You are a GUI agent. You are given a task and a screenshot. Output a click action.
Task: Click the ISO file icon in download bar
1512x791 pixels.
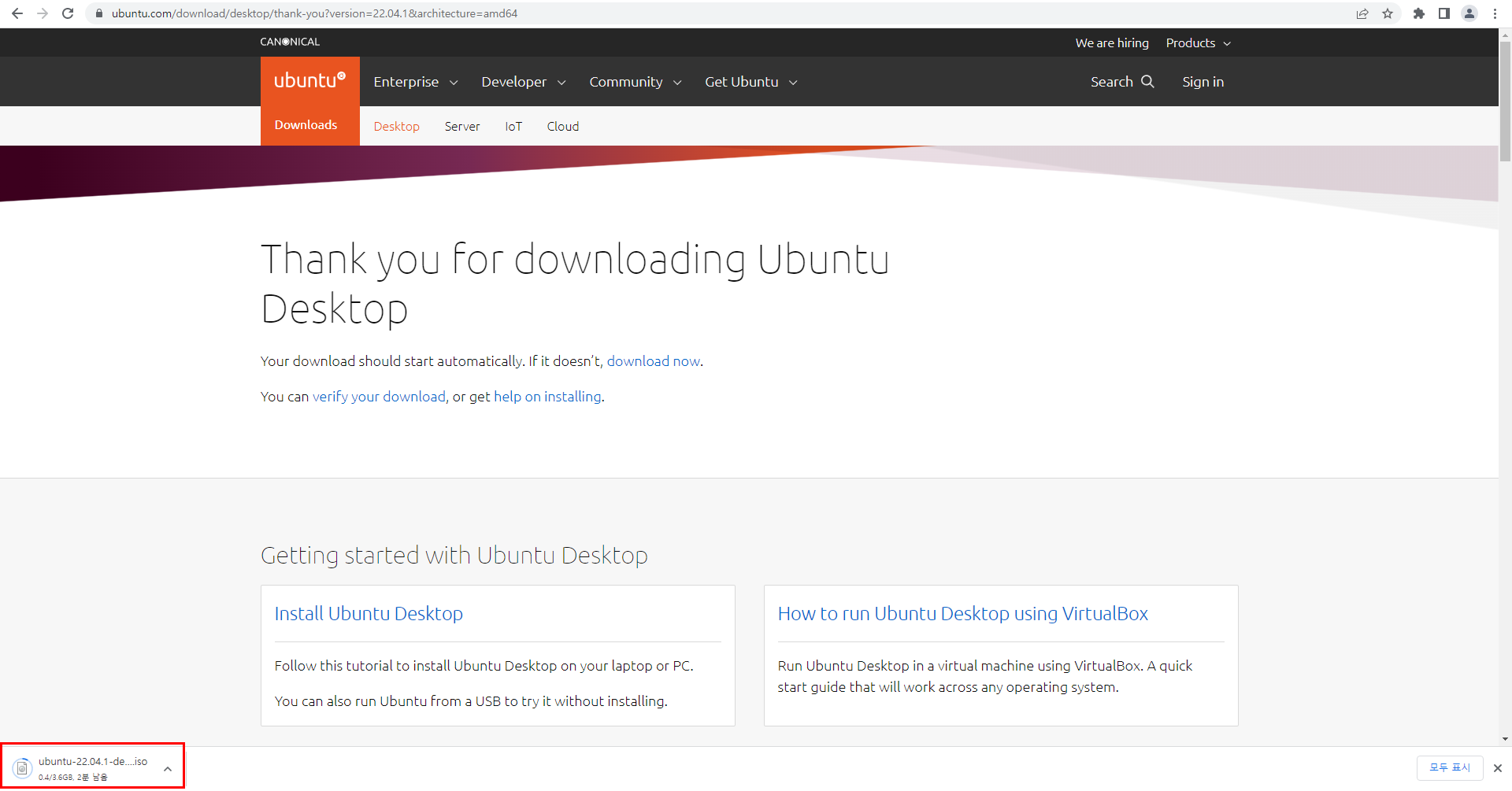coord(22,767)
